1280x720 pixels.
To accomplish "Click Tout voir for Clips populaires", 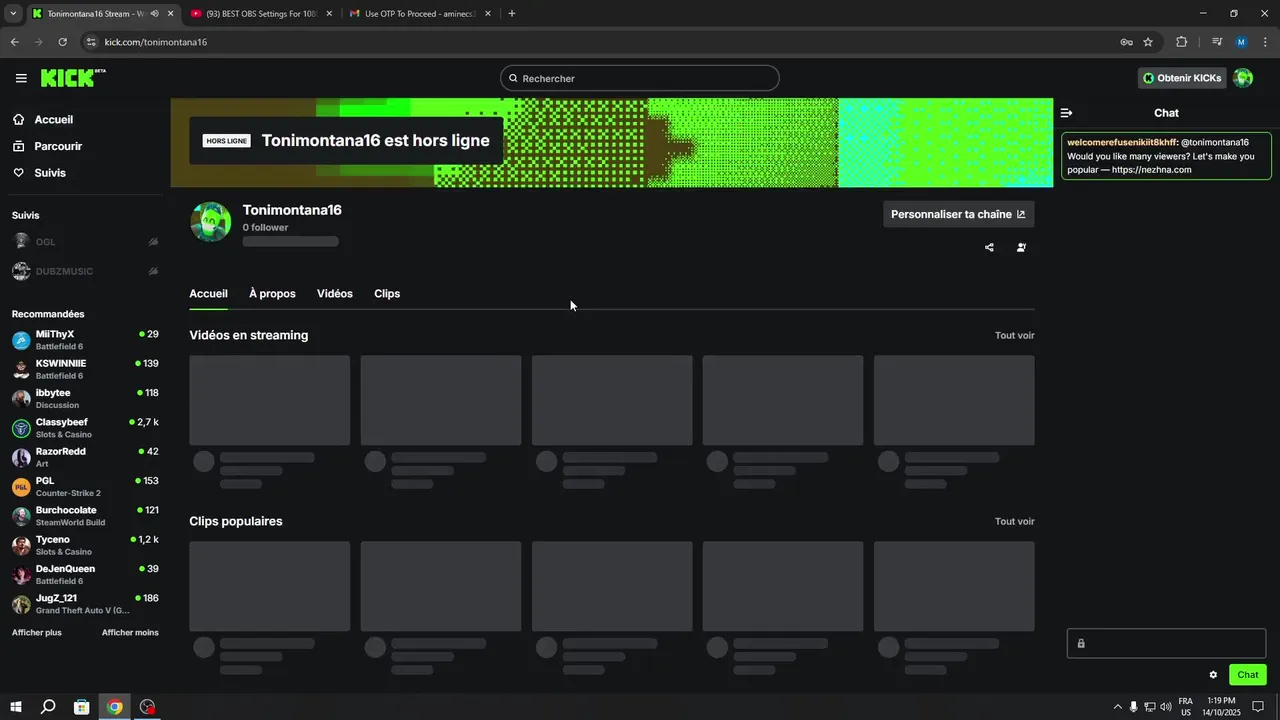I will click(x=1015, y=522).
